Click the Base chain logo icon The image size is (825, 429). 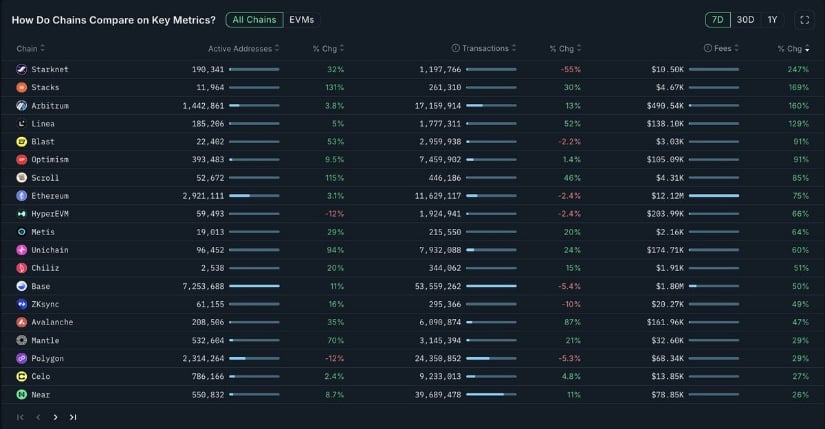click(x=22, y=286)
